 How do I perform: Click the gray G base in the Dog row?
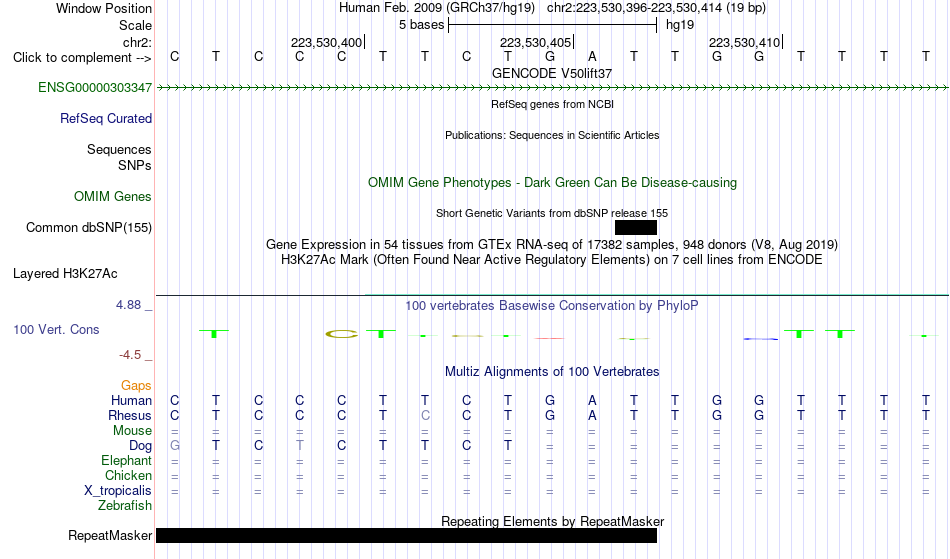[x=174, y=446]
